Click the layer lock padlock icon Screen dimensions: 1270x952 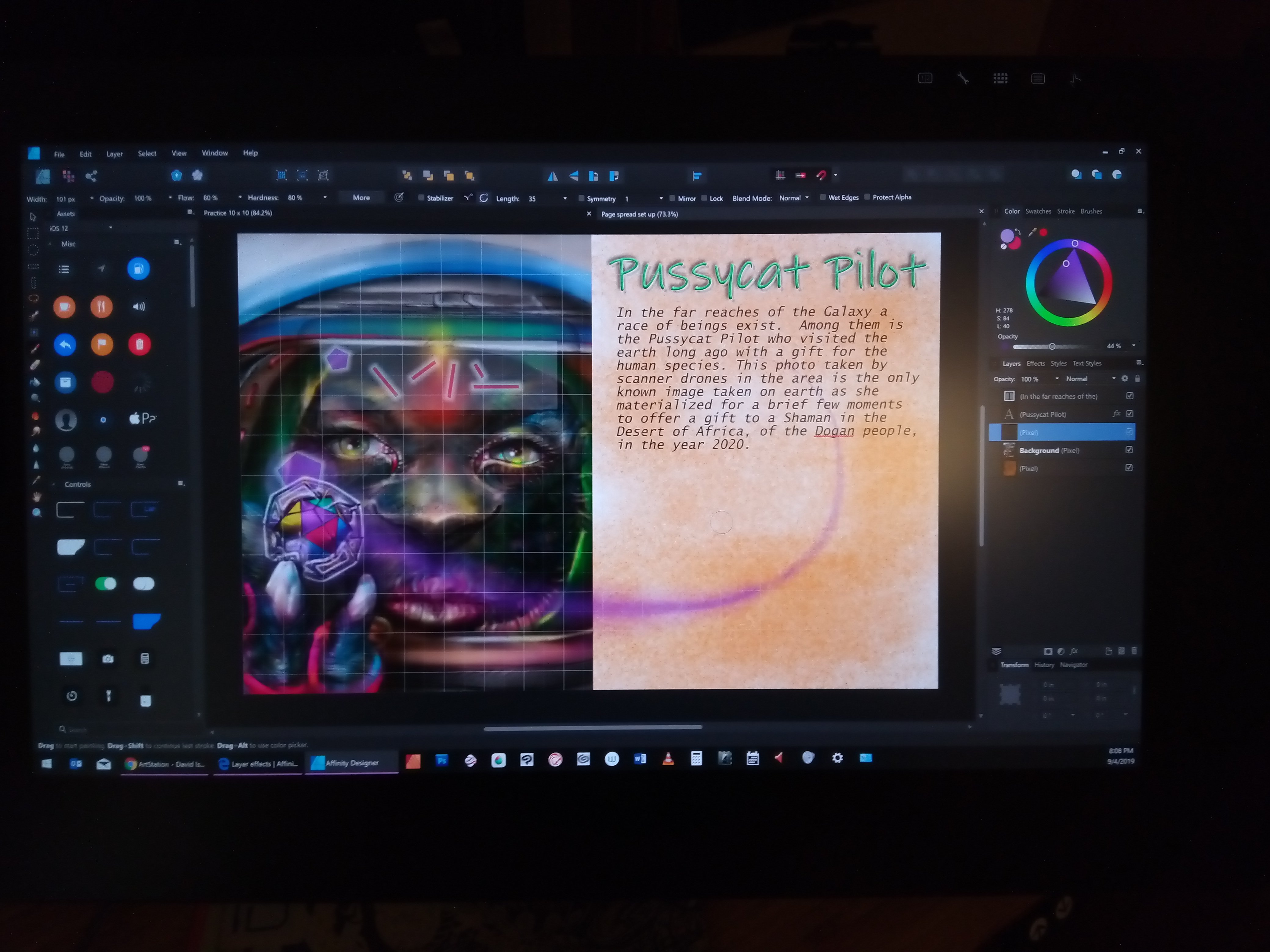(x=1138, y=379)
